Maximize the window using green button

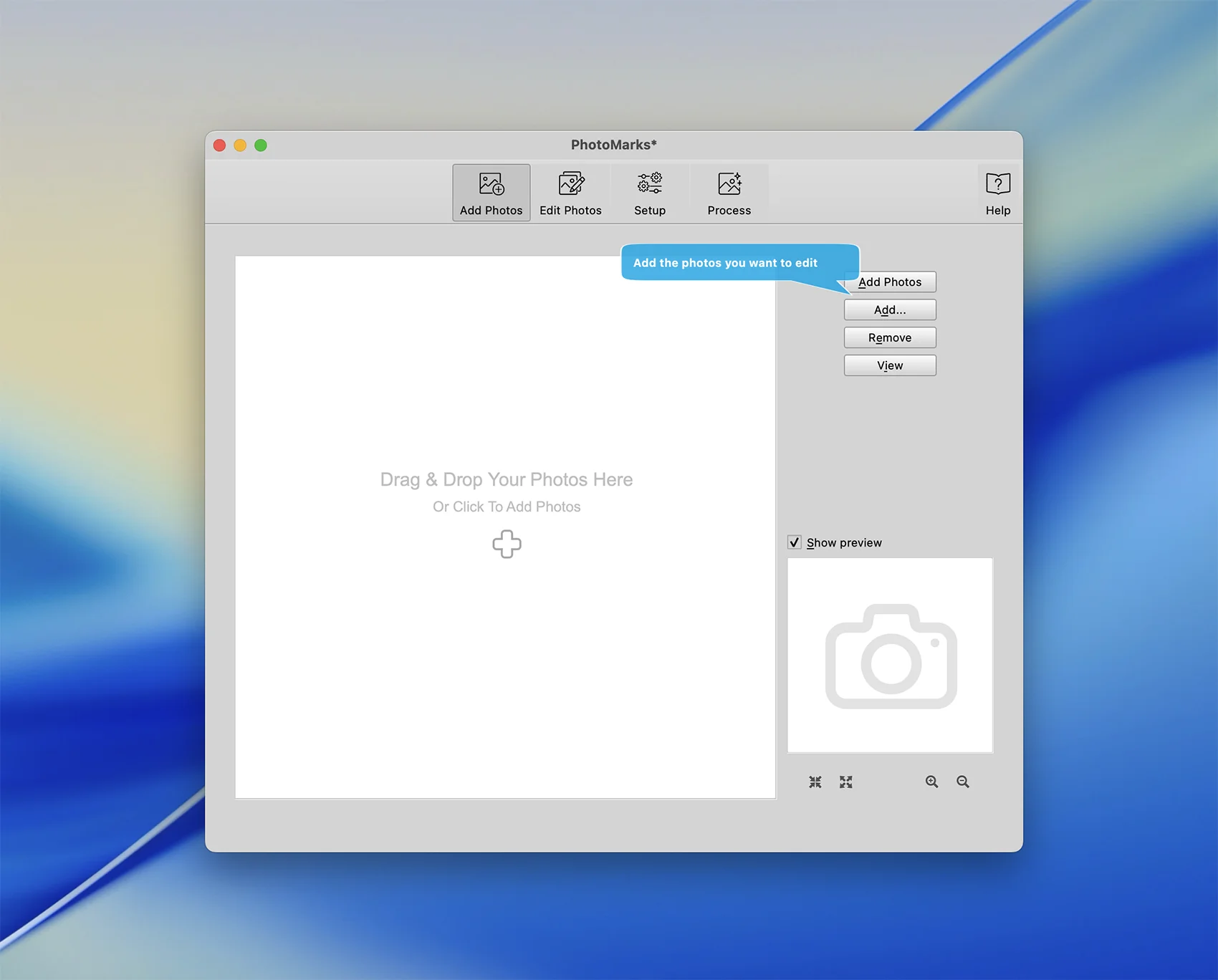click(x=261, y=145)
